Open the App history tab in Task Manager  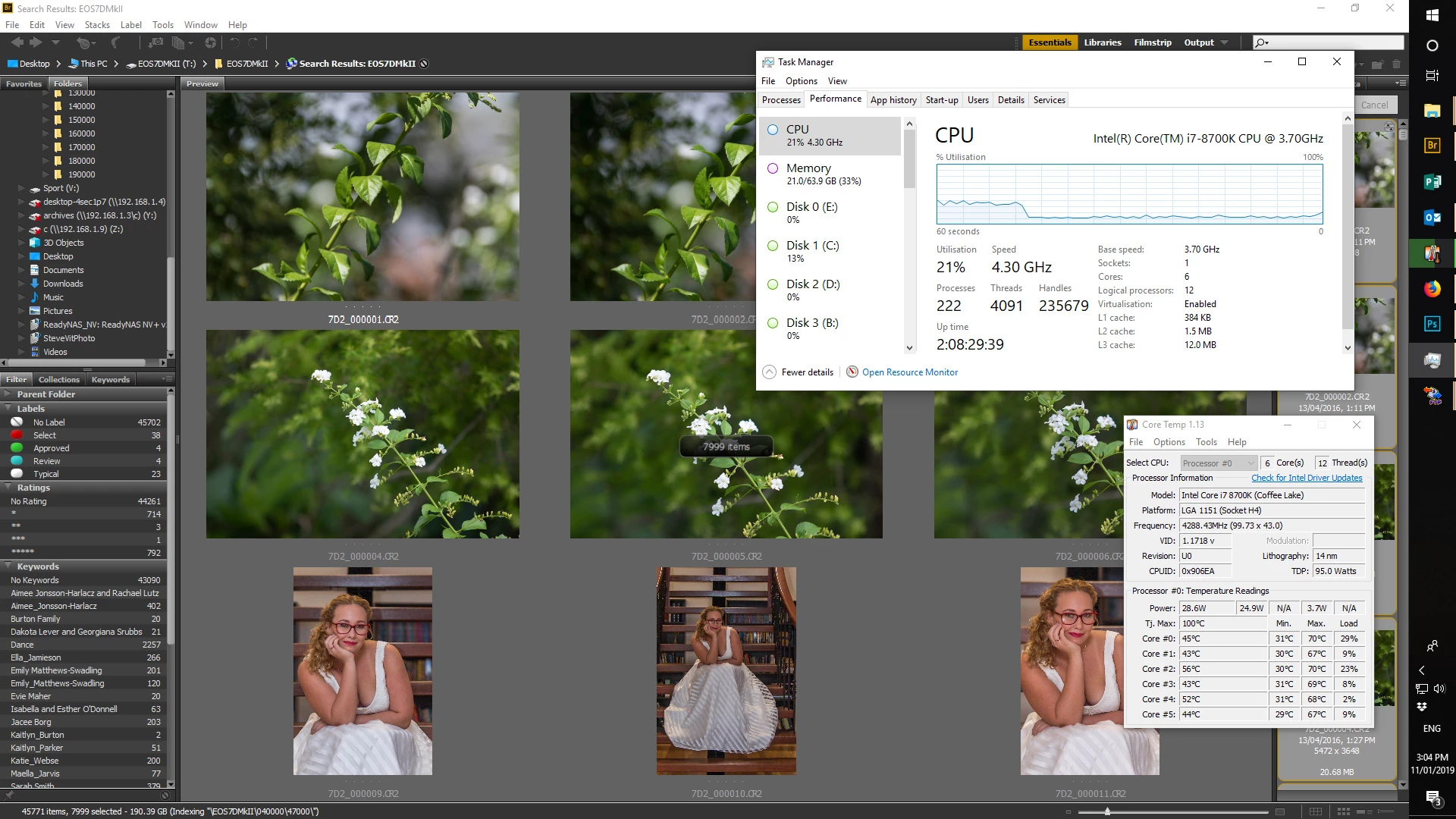tap(893, 100)
